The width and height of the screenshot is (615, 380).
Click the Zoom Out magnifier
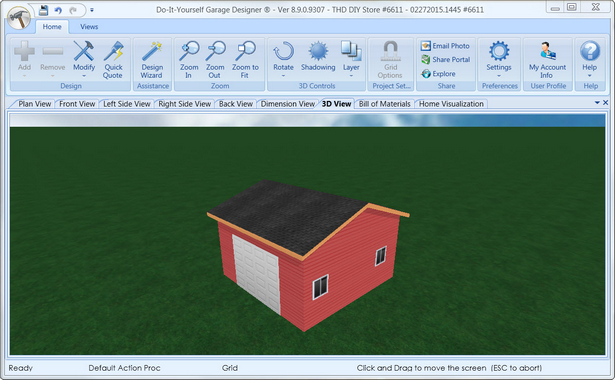pyautogui.click(x=215, y=60)
